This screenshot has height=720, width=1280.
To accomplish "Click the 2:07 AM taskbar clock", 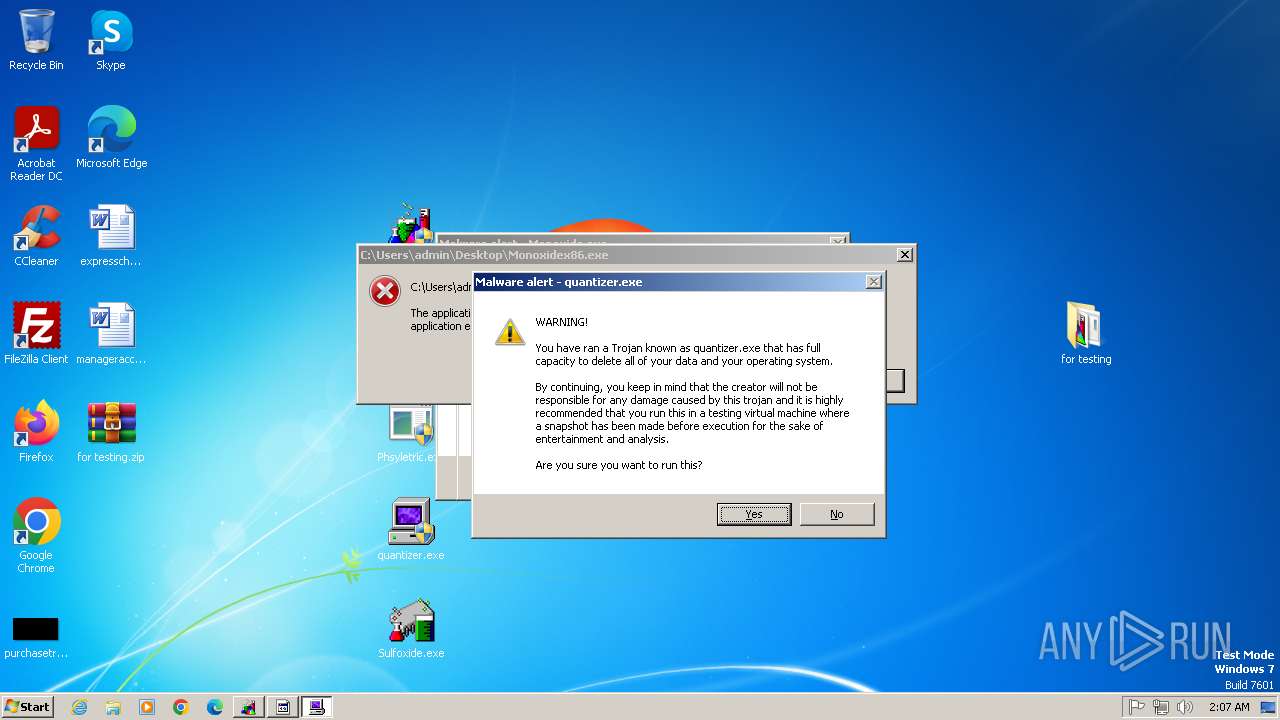I will [x=1228, y=707].
